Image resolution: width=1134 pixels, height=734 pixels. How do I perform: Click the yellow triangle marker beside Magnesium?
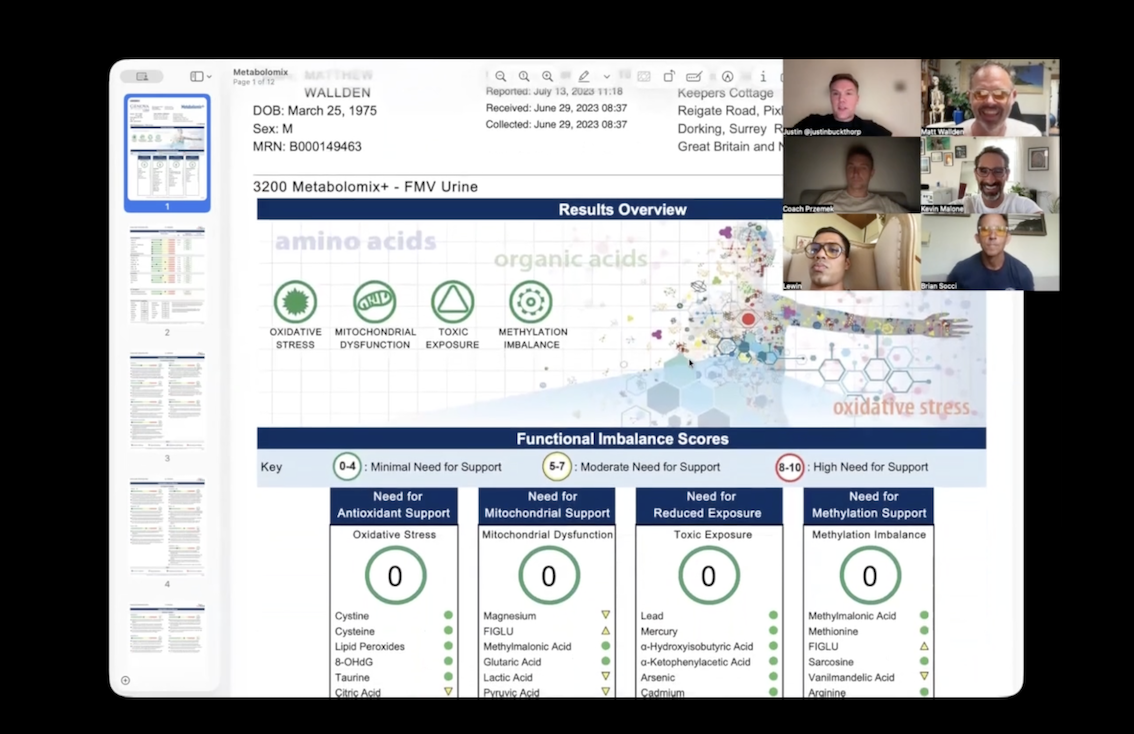(x=605, y=615)
